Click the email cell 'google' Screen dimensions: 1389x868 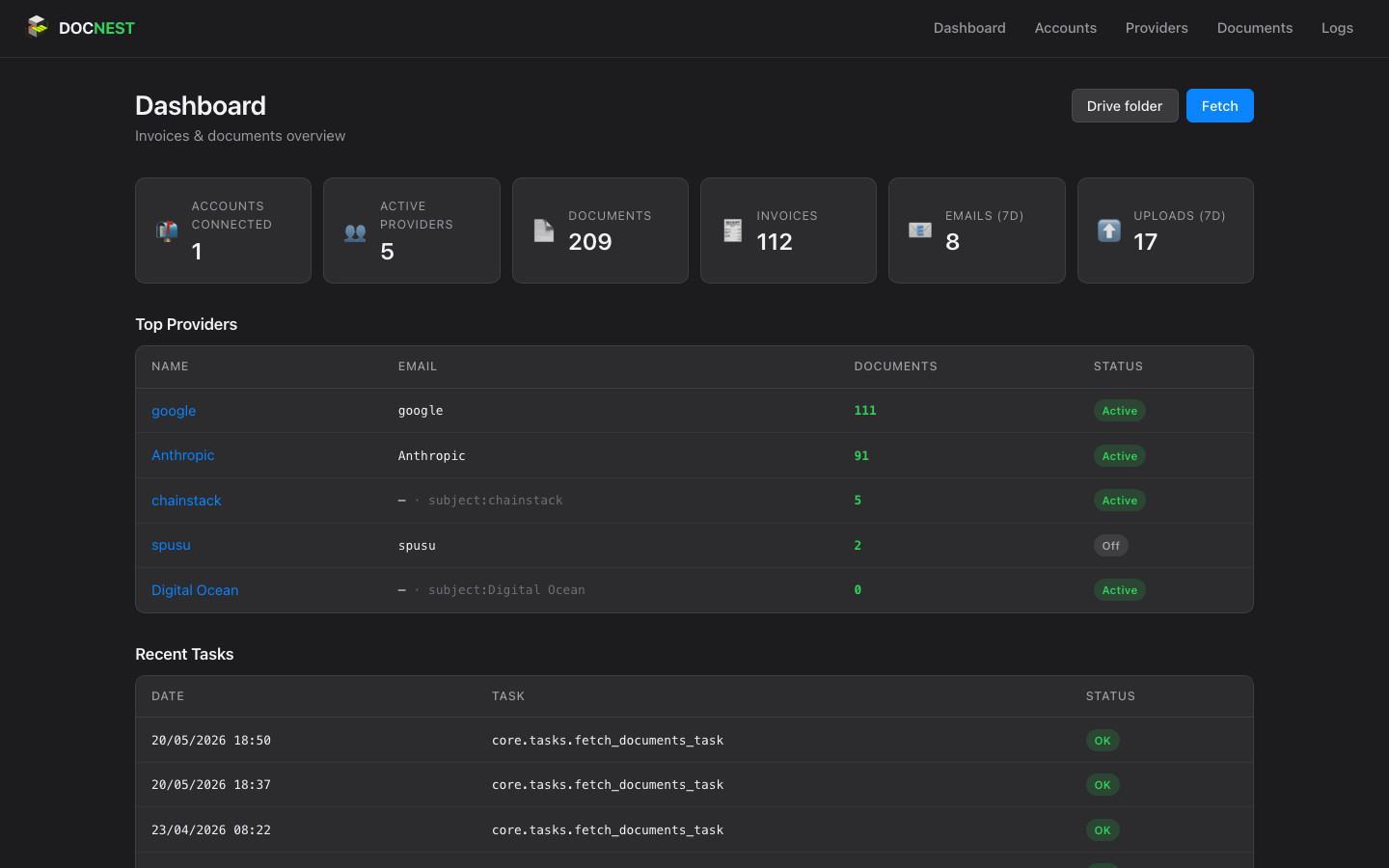(421, 411)
